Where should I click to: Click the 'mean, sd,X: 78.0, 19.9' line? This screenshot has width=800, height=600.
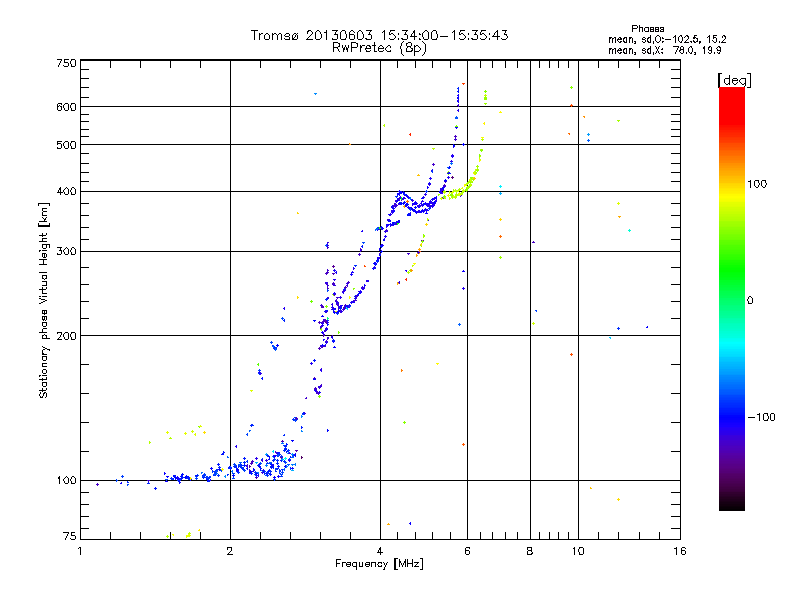tap(664, 50)
